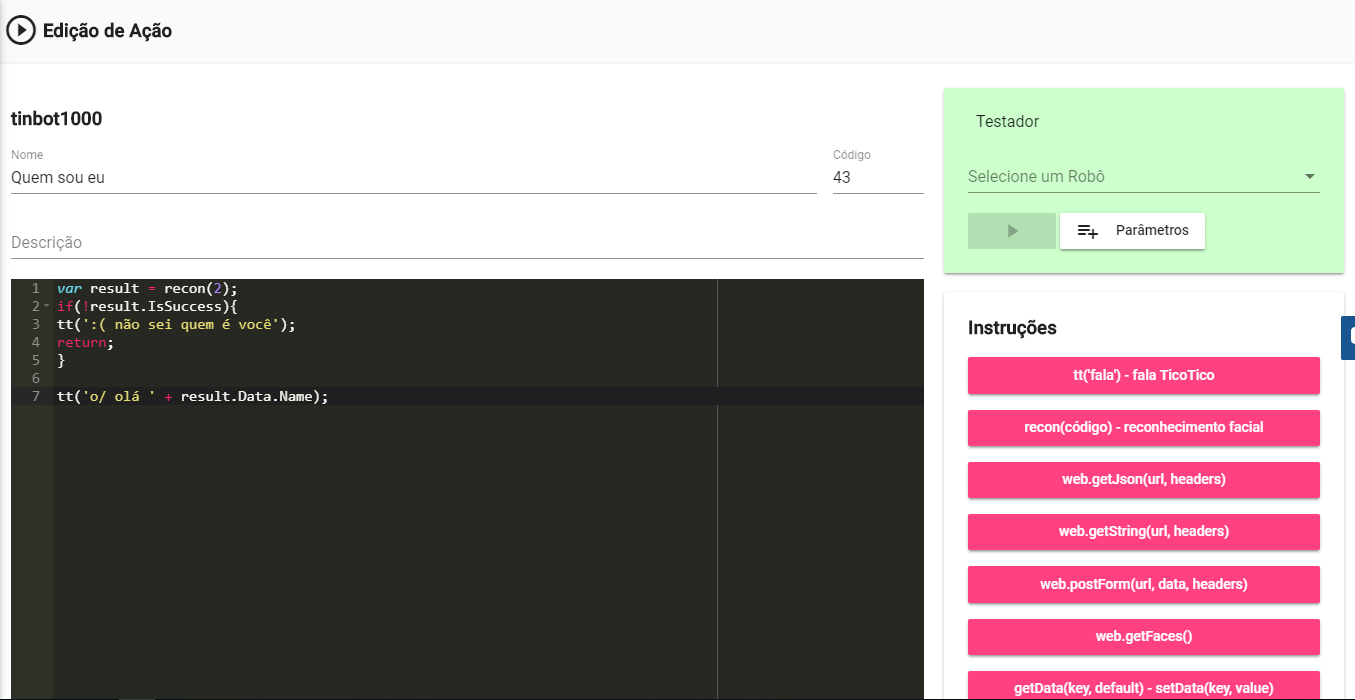Insert web.getString(url, headers) instruction
This screenshot has height=700, width=1355.
point(1143,532)
